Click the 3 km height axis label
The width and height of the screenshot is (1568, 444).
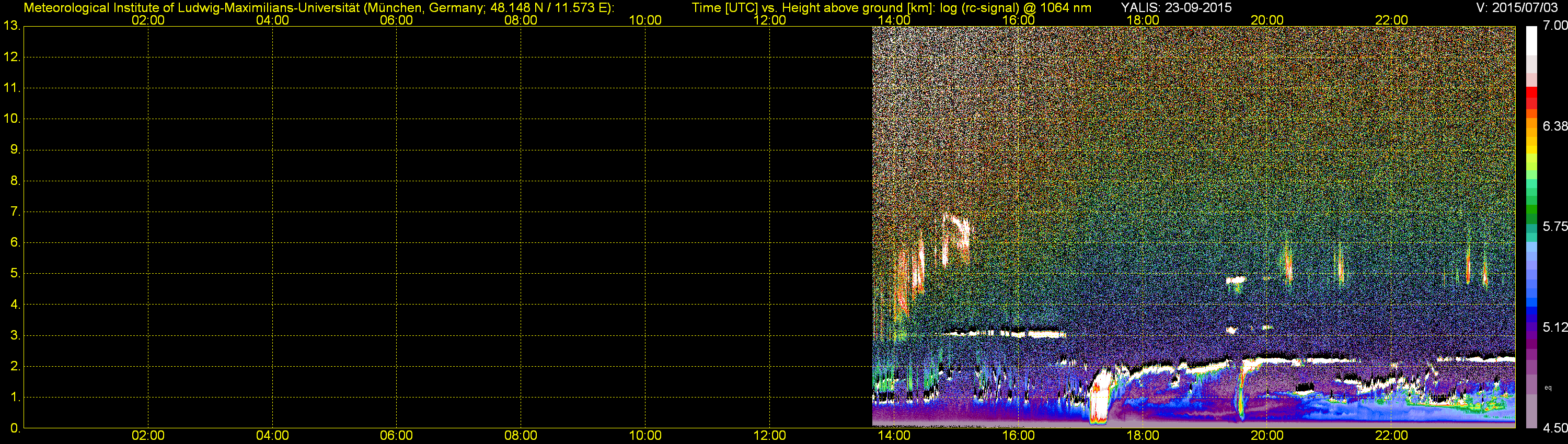15,336
